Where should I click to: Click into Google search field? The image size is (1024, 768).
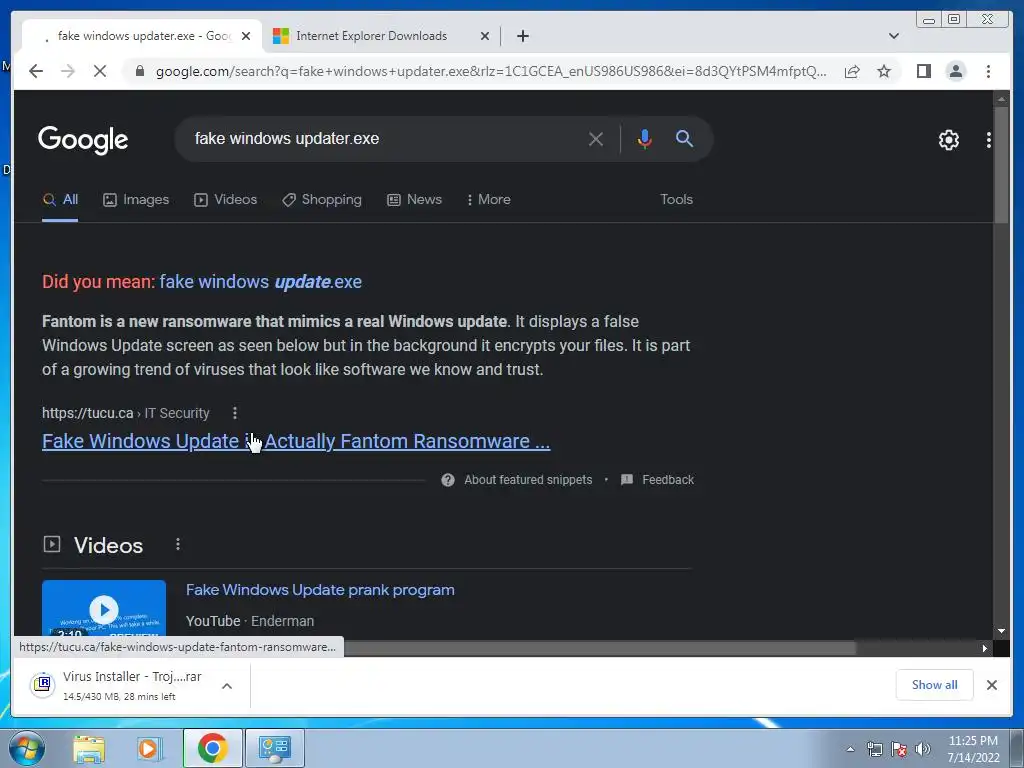pyautogui.click(x=385, y=138)
